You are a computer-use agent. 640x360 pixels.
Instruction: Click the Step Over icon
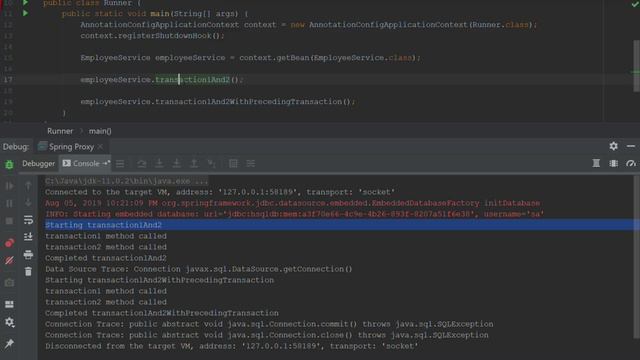pyautogui.click(x=142, y=164)
